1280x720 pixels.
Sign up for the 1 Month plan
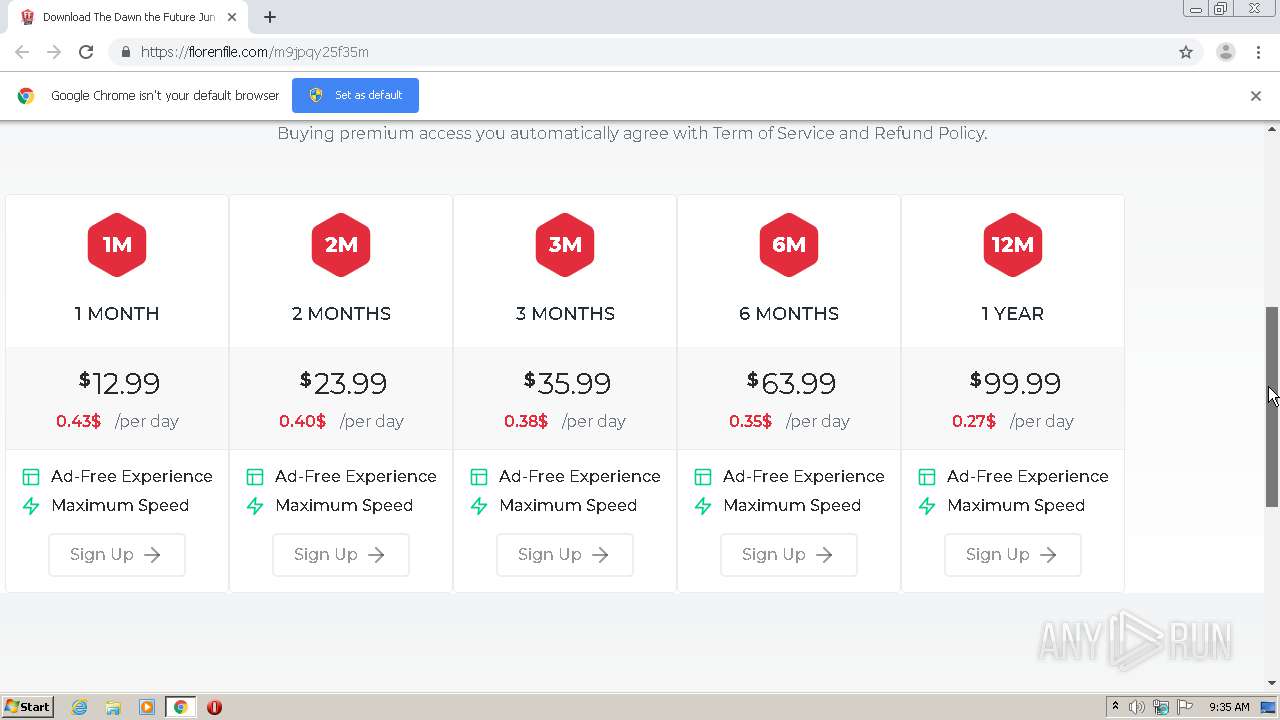pos(117,555)
